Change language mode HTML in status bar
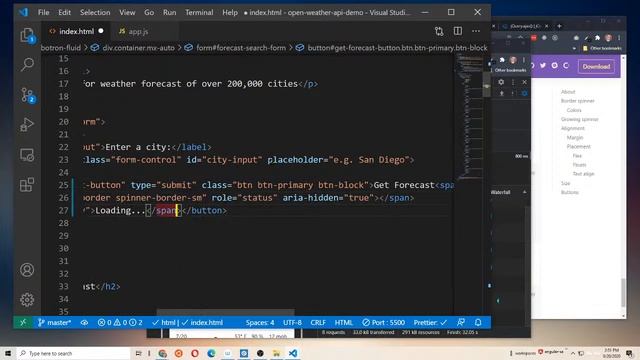The width and height of the screenshot is (640, 360). (344, 322)
